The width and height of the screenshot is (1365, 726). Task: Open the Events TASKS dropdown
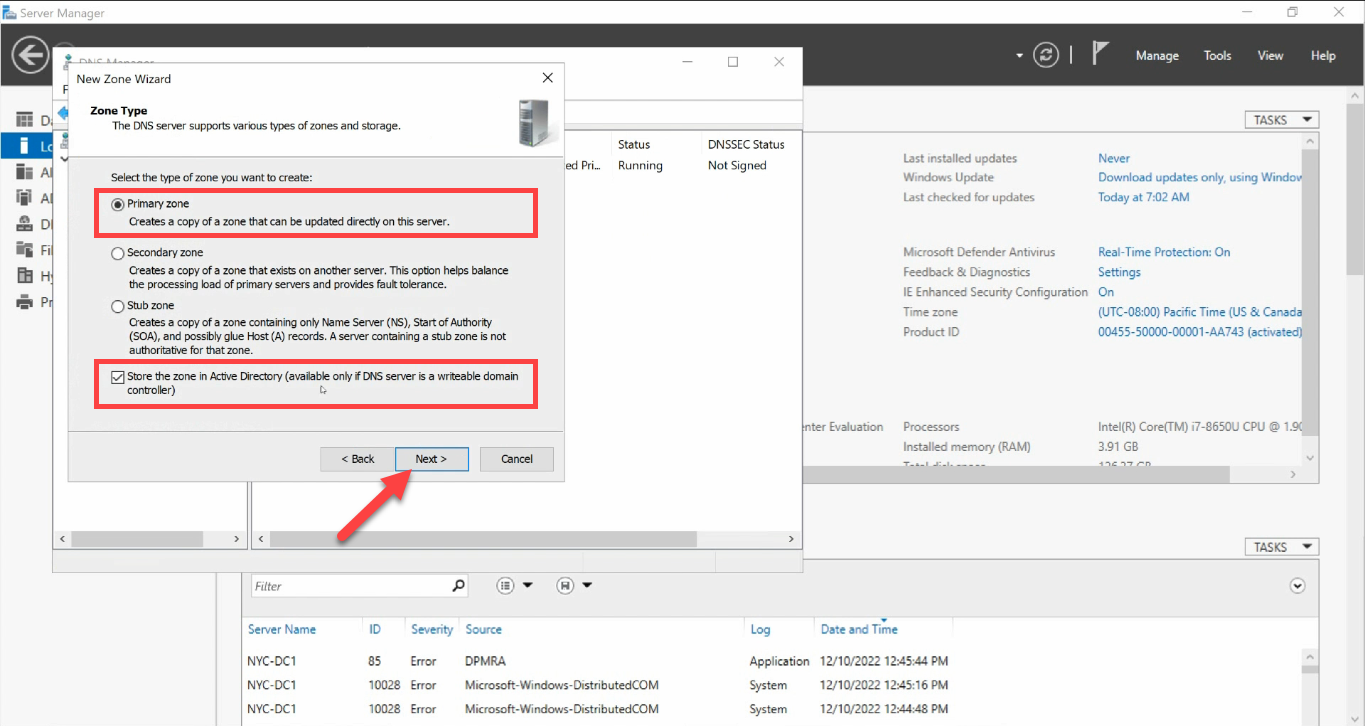pyautogui.click(x=1281, y=547)
